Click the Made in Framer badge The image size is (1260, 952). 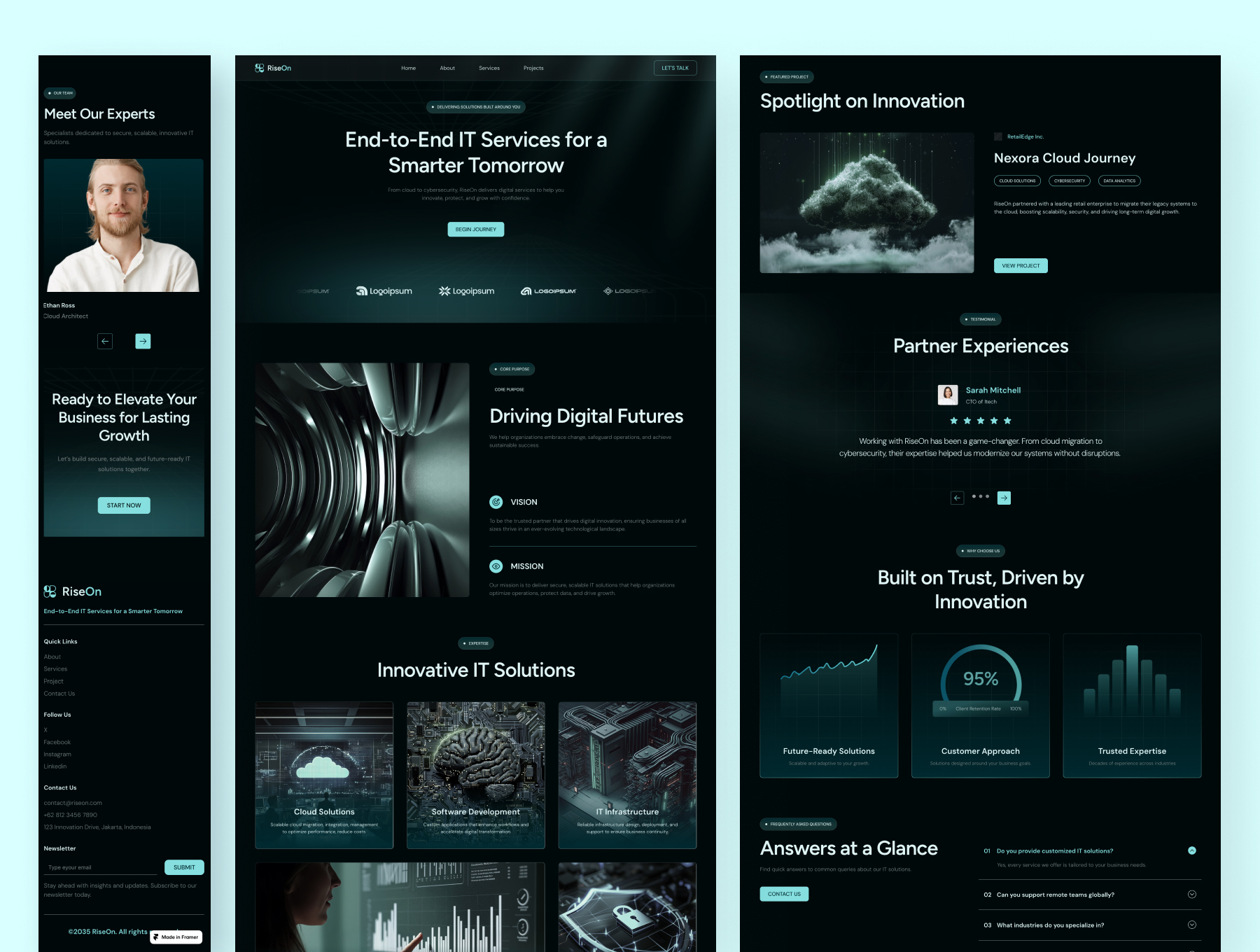click(176, 937)
